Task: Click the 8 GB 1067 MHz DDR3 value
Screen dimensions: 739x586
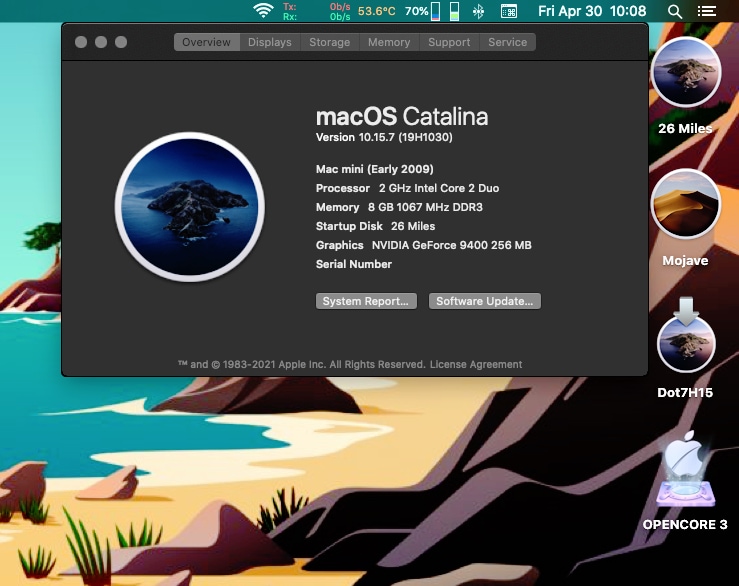Action: [x=425, y=207]
